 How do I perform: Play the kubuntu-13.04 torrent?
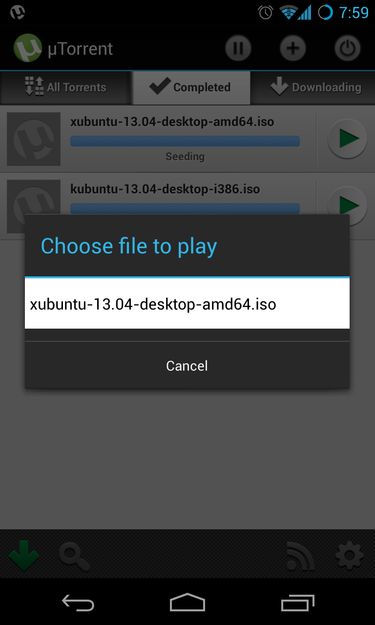[347, 206]
